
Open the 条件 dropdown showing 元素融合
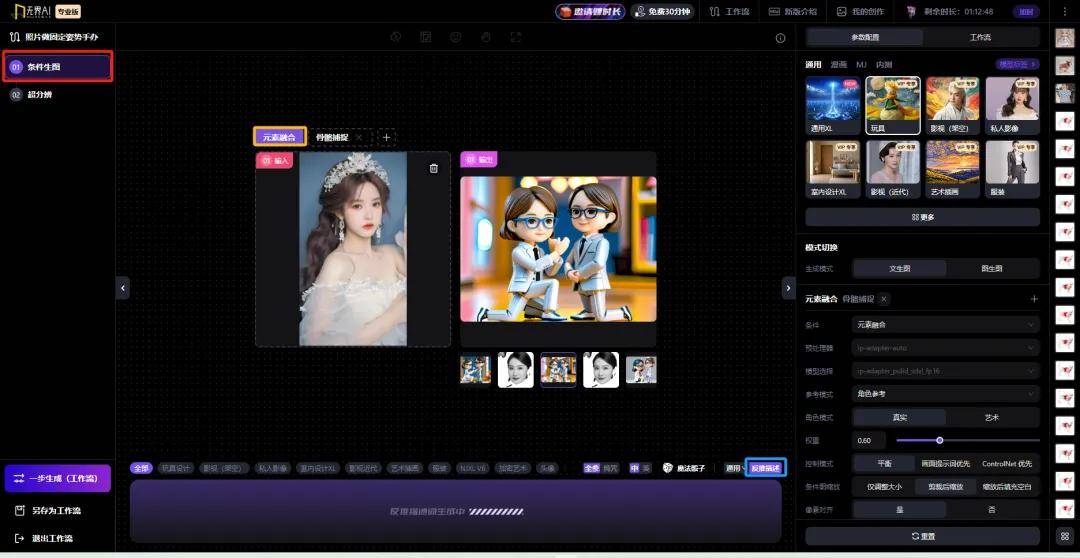pyautogui.click(x=945, y=325)
